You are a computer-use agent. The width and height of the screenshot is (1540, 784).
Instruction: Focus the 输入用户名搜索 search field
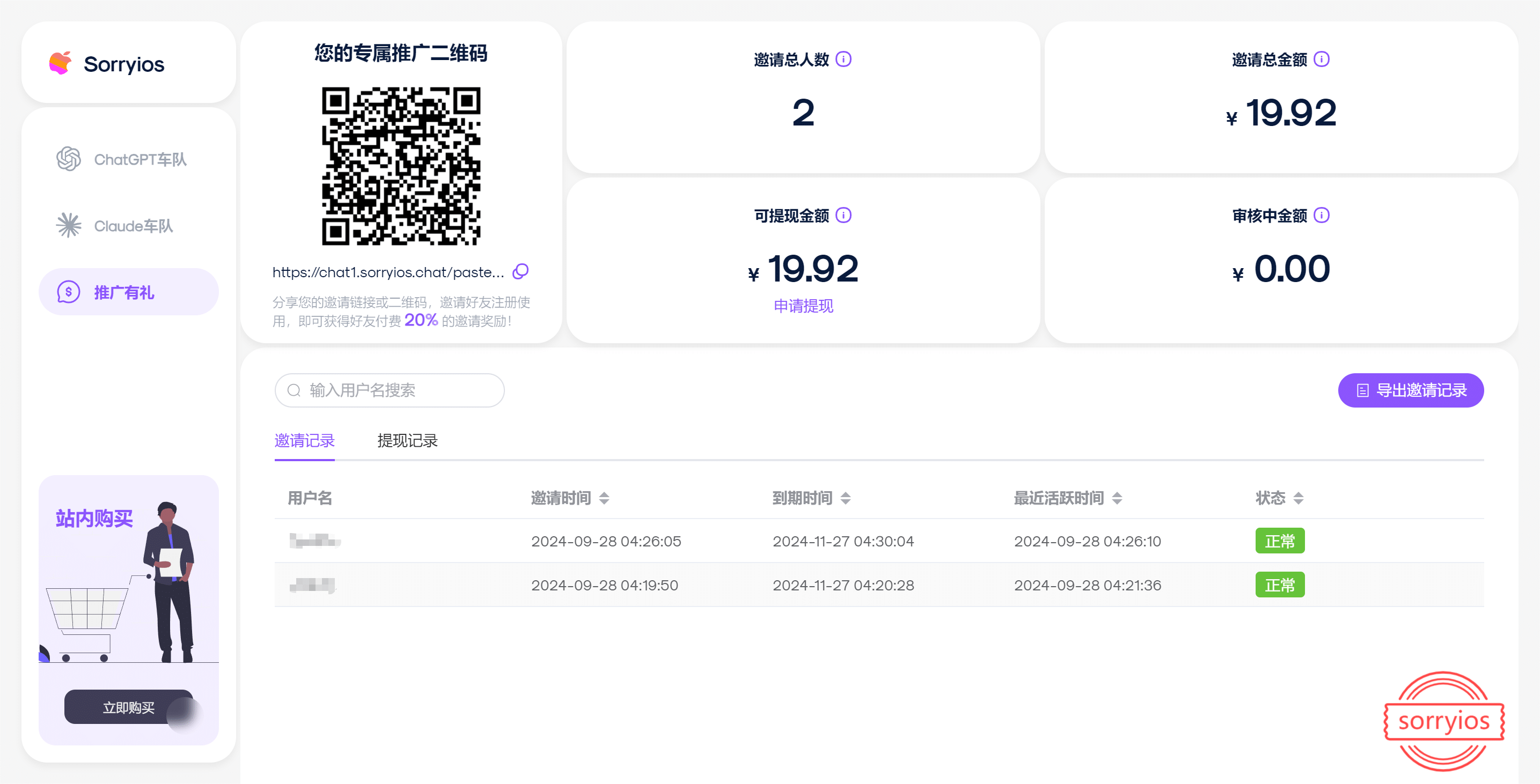click(389, 390)
